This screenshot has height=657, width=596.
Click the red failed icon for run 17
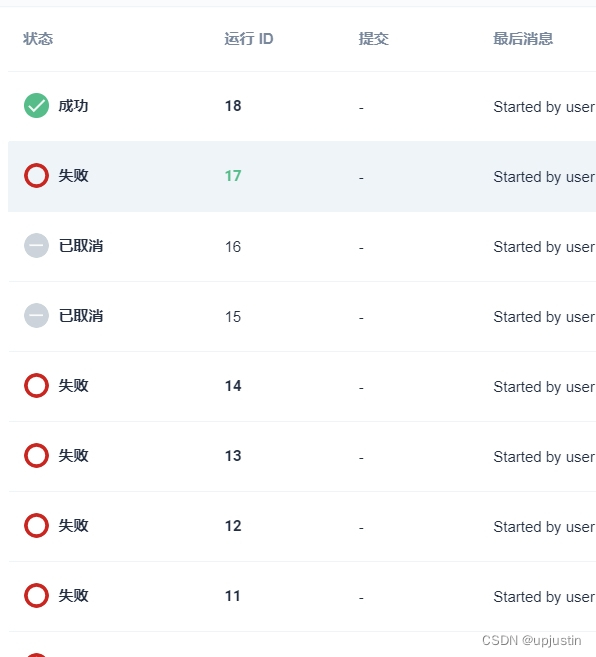[x=36, y=176]
